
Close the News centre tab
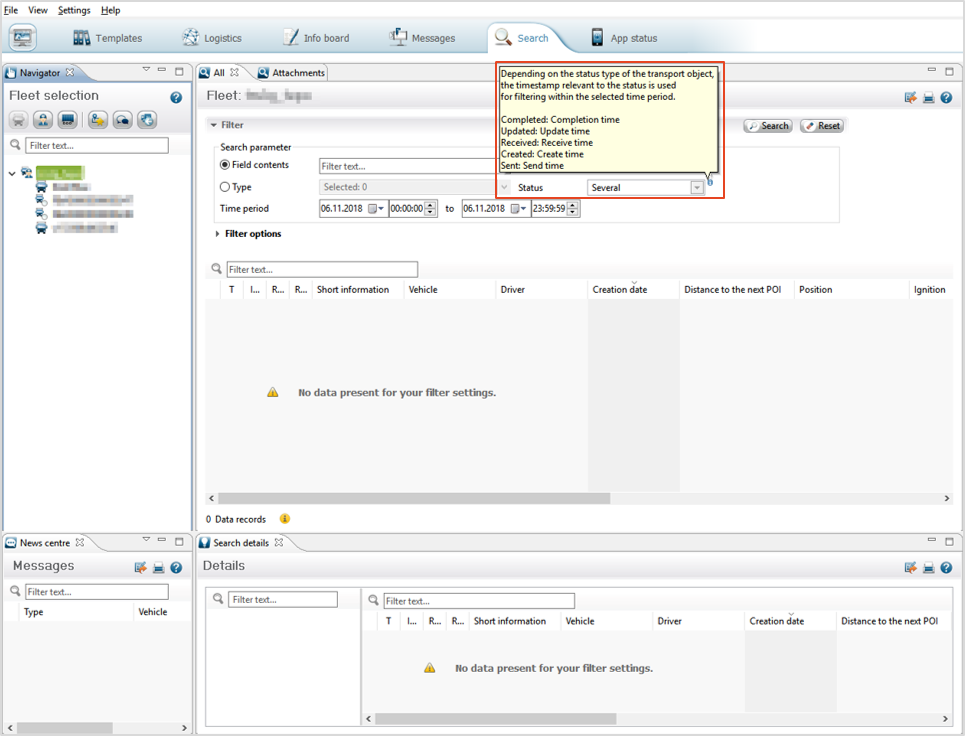[79, 542]
